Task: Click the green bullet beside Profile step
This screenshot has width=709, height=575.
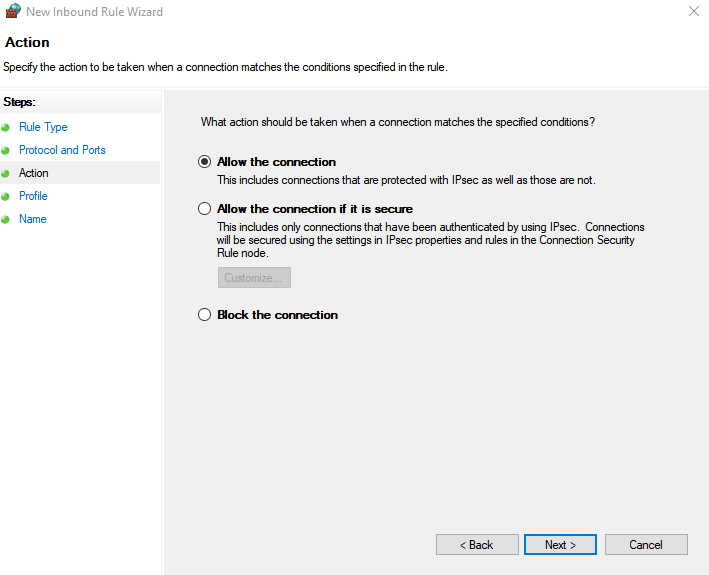Action: (x=5, y=197)
